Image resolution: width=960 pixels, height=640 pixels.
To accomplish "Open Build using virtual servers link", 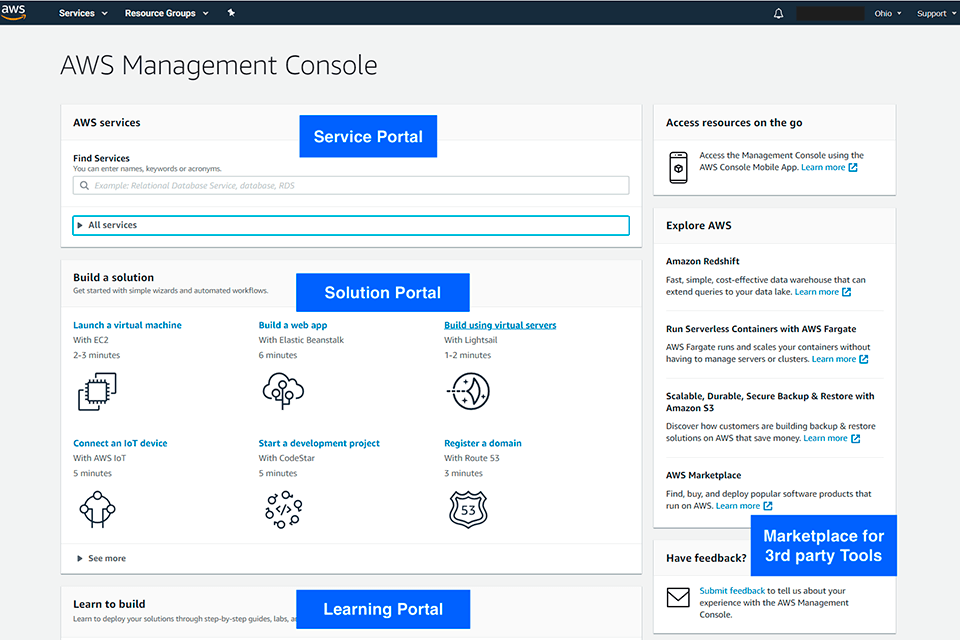I will click(500, 325).
